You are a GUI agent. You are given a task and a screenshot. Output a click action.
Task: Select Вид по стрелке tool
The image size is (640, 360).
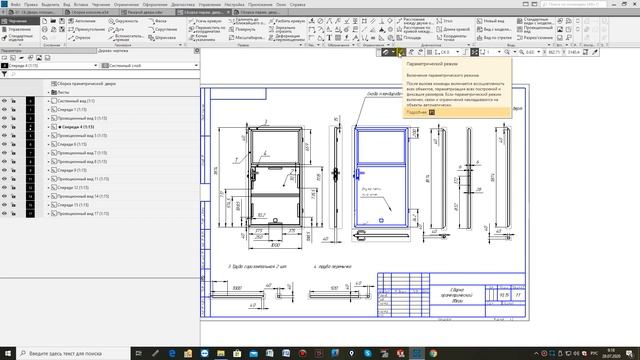pyautogui.click(x=494, y=38)
